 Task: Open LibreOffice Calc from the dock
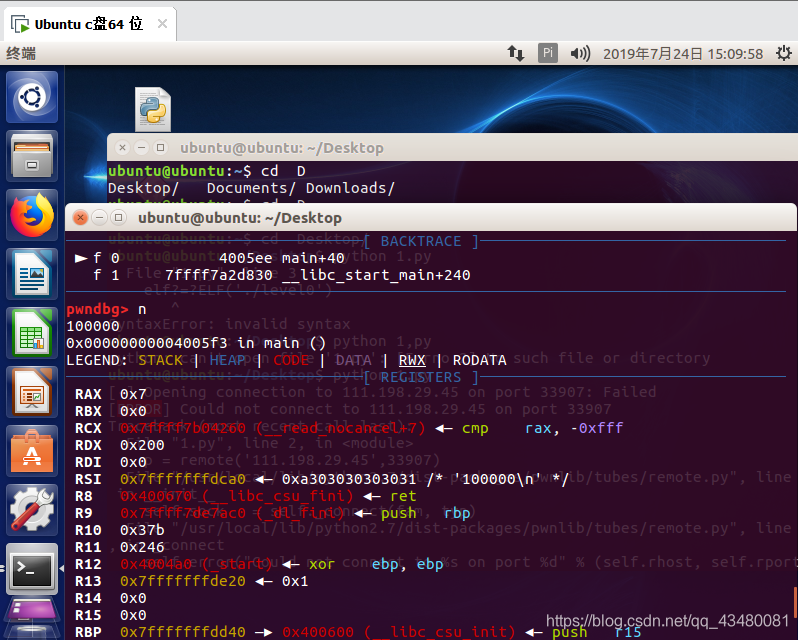coord(32,333)
